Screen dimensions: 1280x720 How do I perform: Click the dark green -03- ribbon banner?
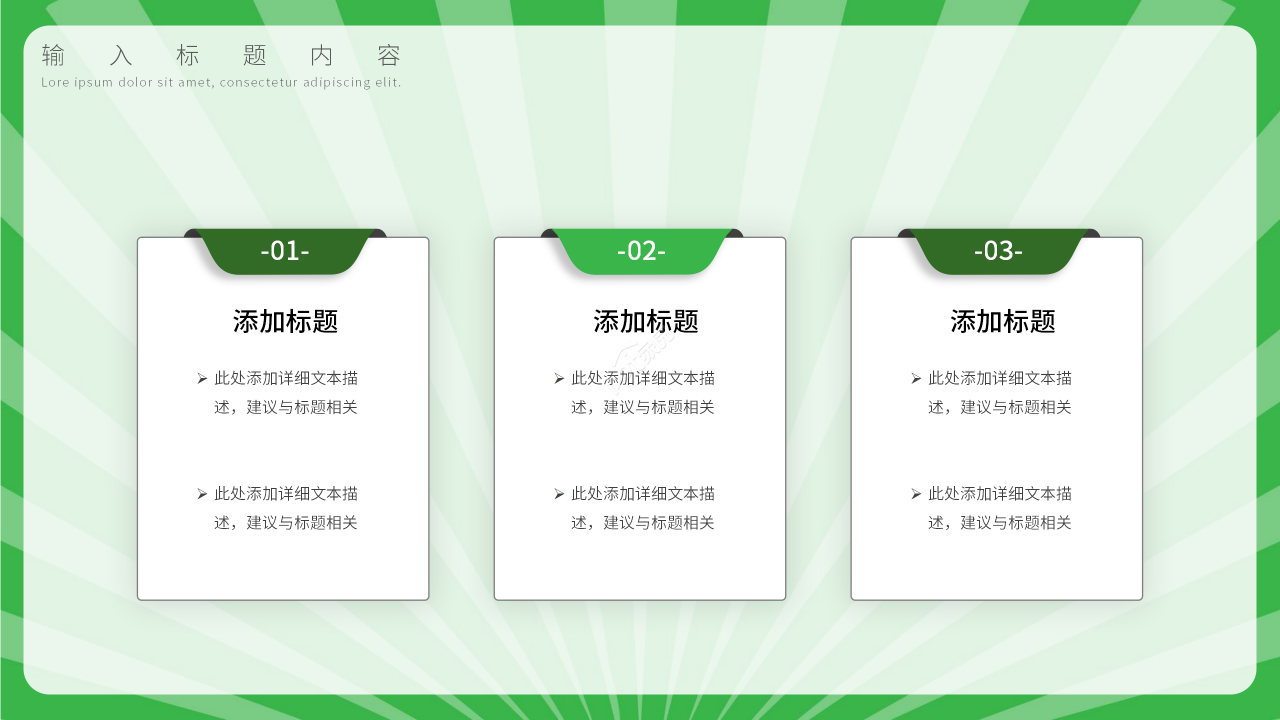997,252
